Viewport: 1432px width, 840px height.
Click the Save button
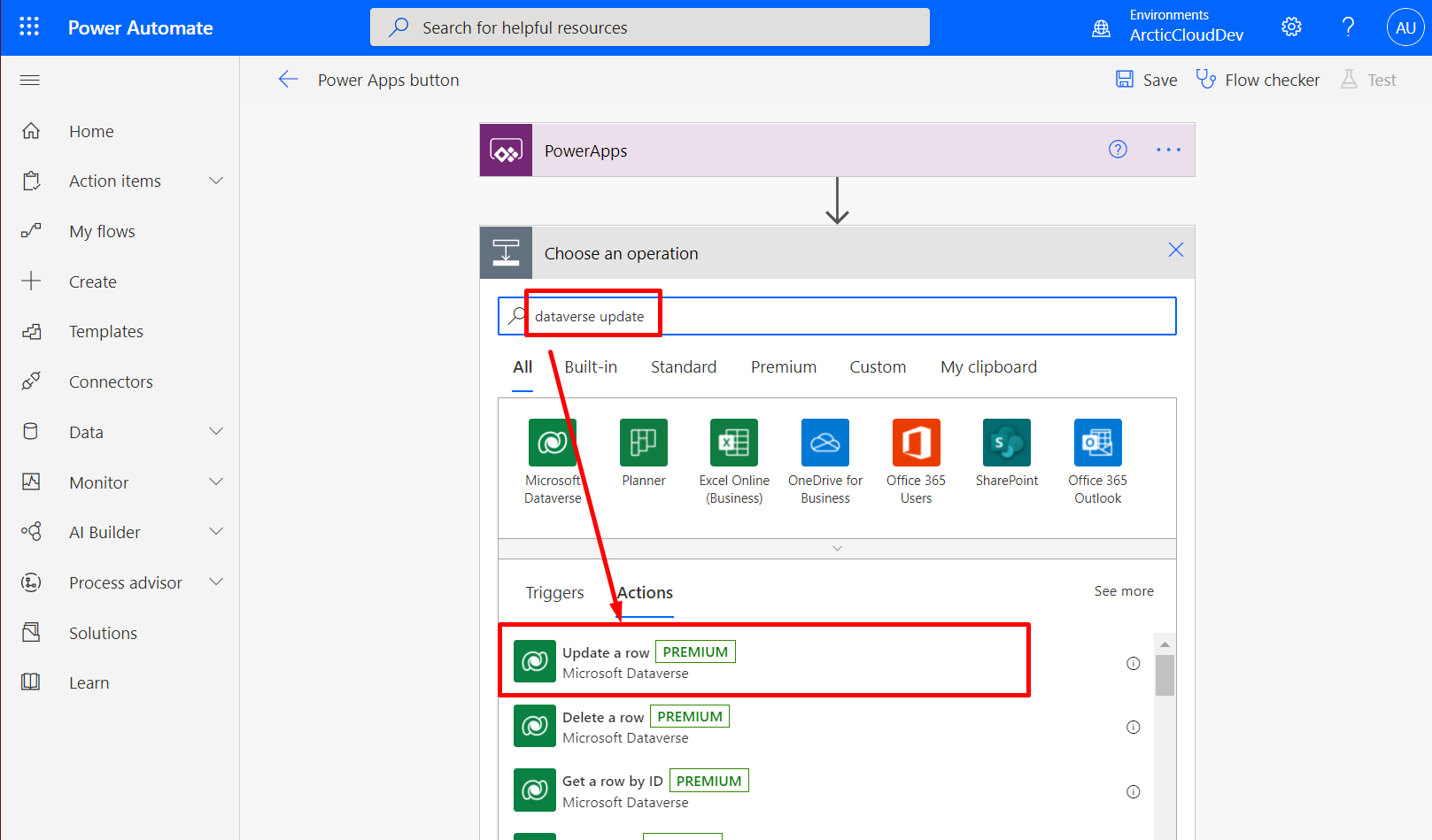tap(1146, 80)
